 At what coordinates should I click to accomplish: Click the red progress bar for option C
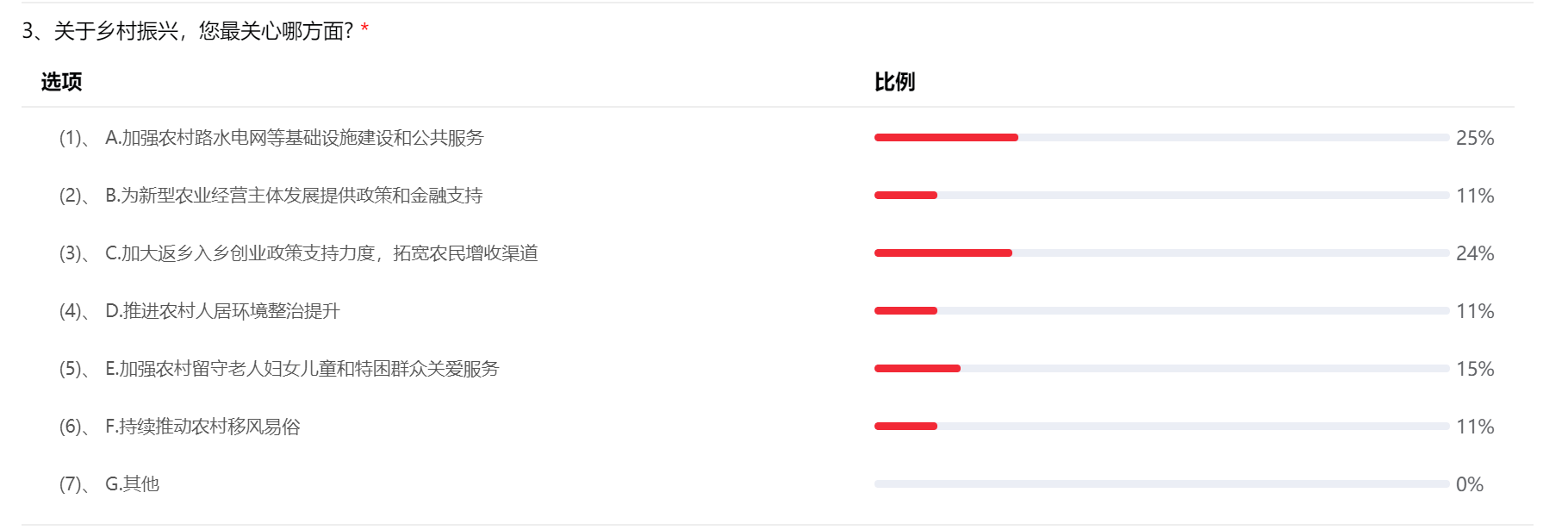943,253
